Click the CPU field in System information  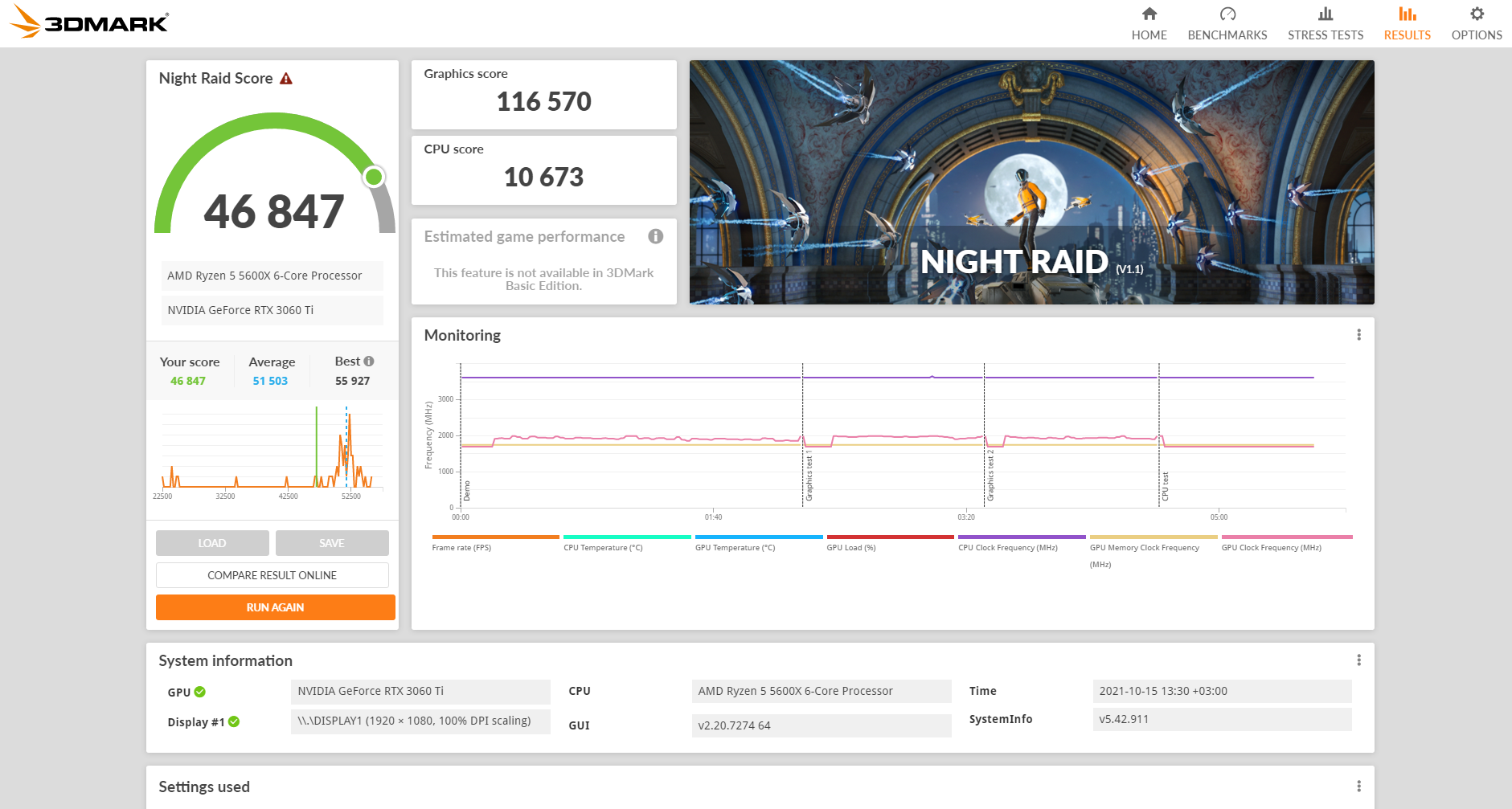[x=822, y=691]
